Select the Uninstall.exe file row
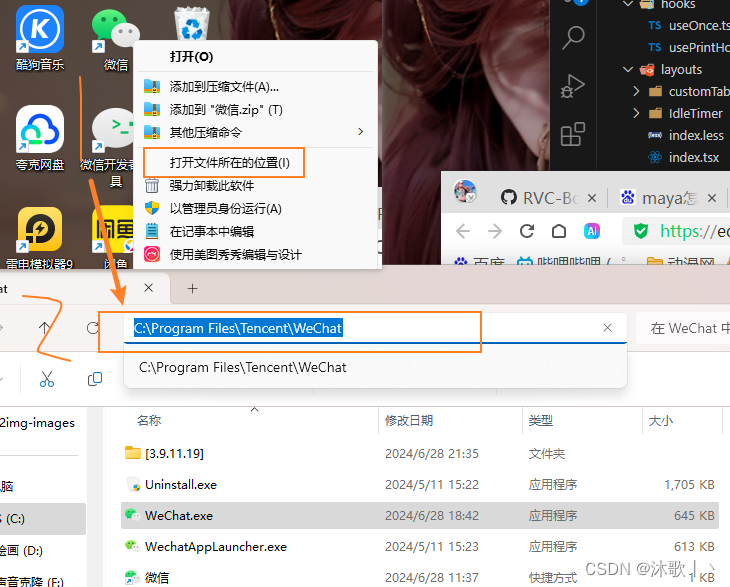Screen dimensions: 730x587 pos(419,485)
